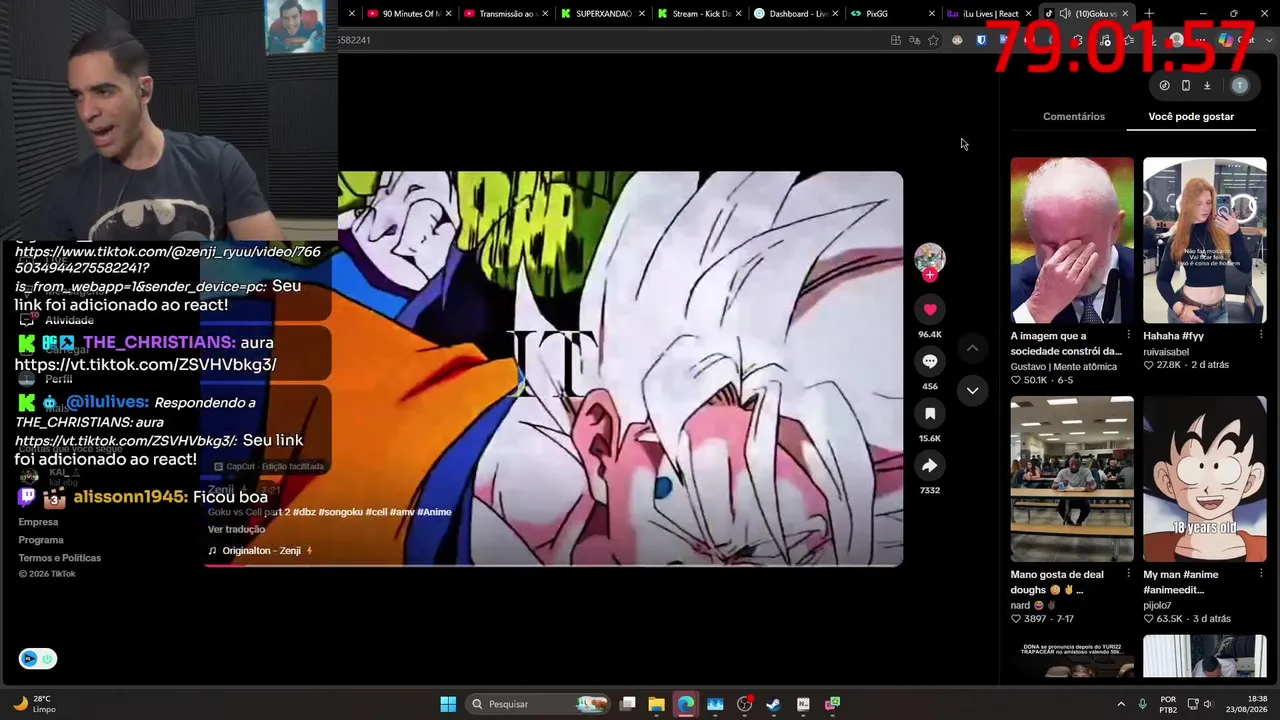This screenshot has width=1280, height=720.
Task: Open Steam from the taskbar
Action: (773, 704)
